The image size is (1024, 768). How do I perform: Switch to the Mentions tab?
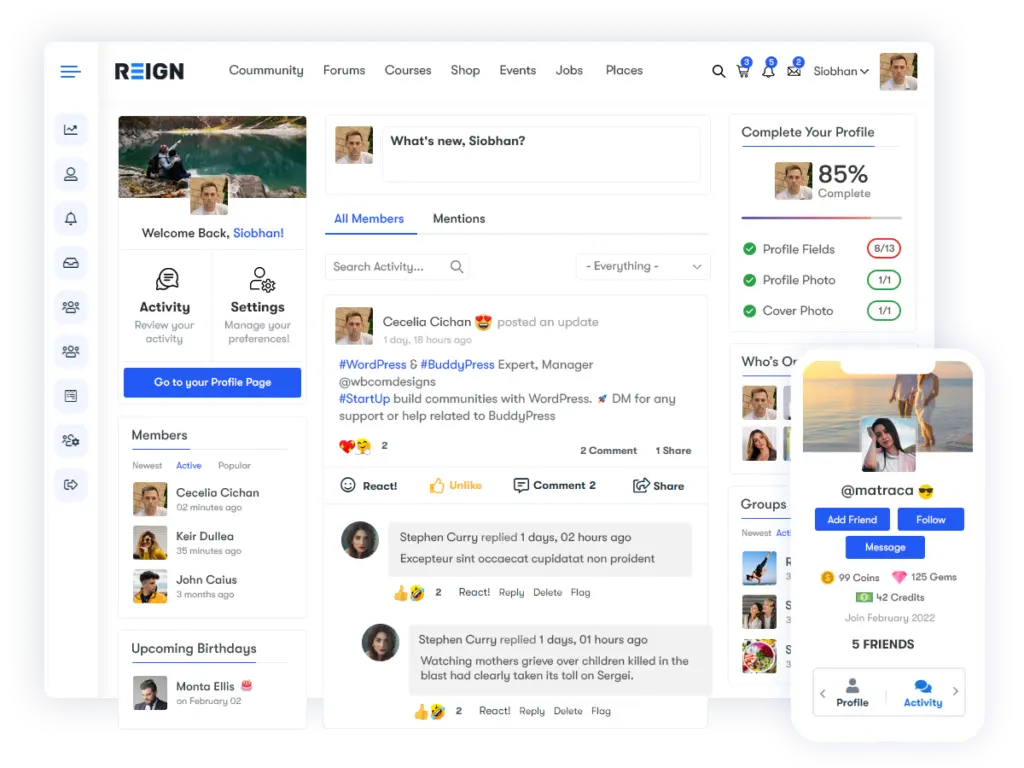click(458, 219)
